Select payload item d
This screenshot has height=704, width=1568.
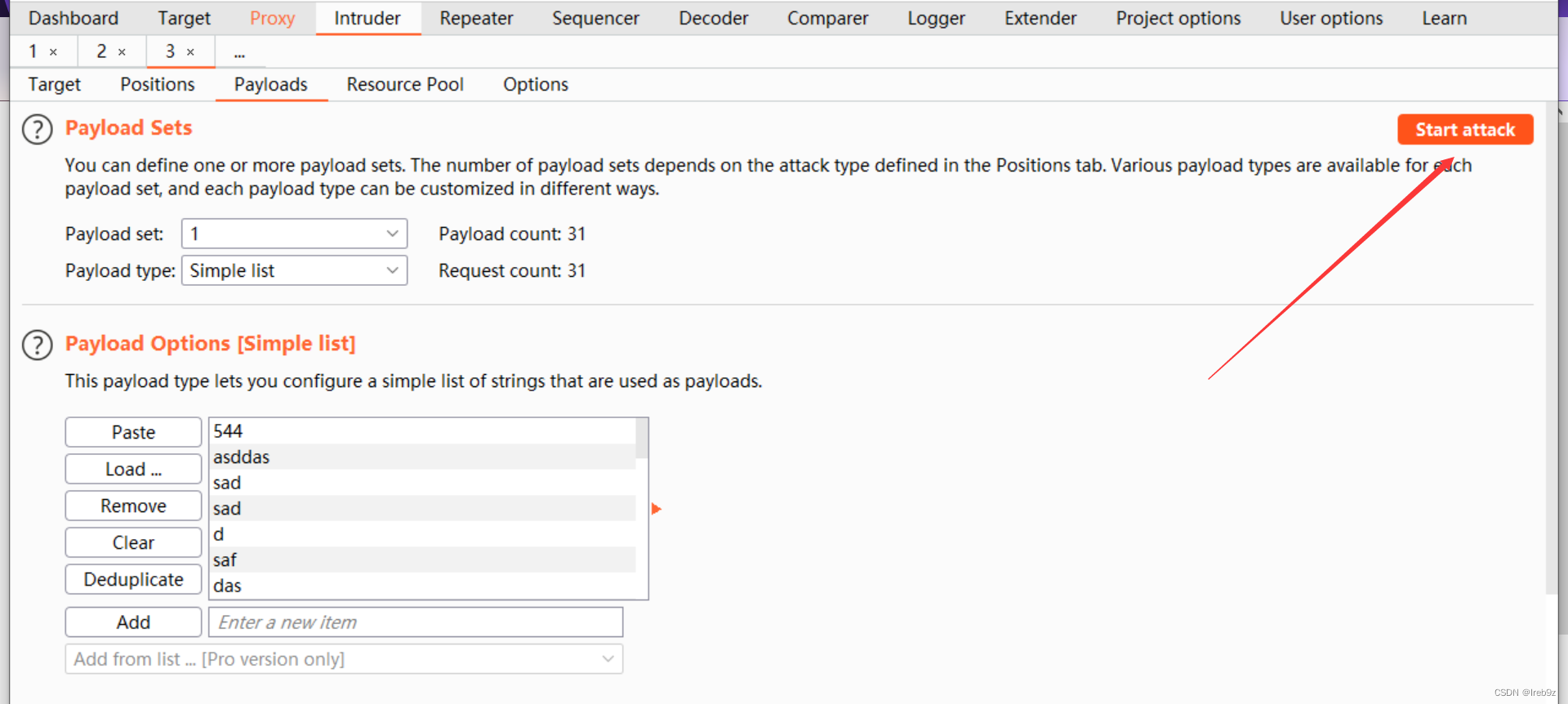coord(423,534)
